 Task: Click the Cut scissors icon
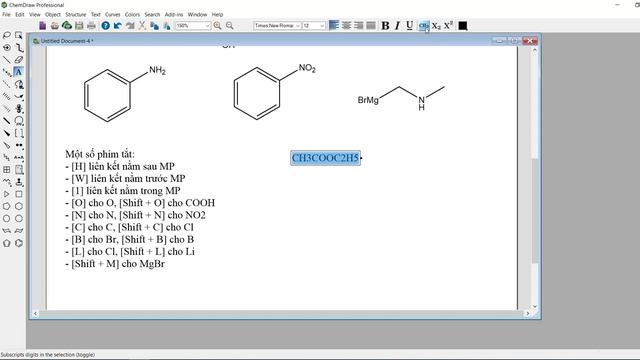click(x=142, y=26)
